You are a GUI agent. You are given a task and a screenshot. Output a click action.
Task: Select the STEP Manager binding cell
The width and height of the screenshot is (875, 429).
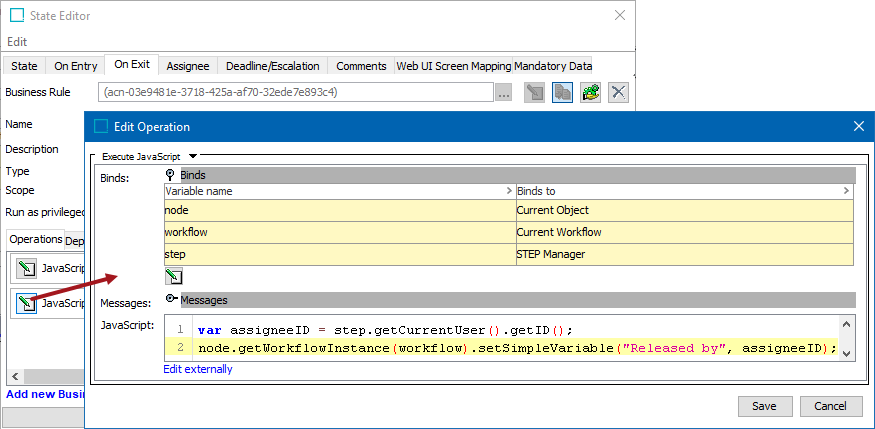click(x=685, y=254)
